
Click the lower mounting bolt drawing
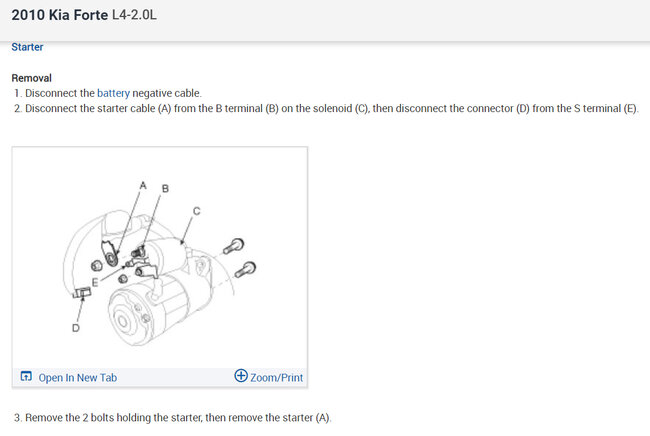[x=245, y=269]
